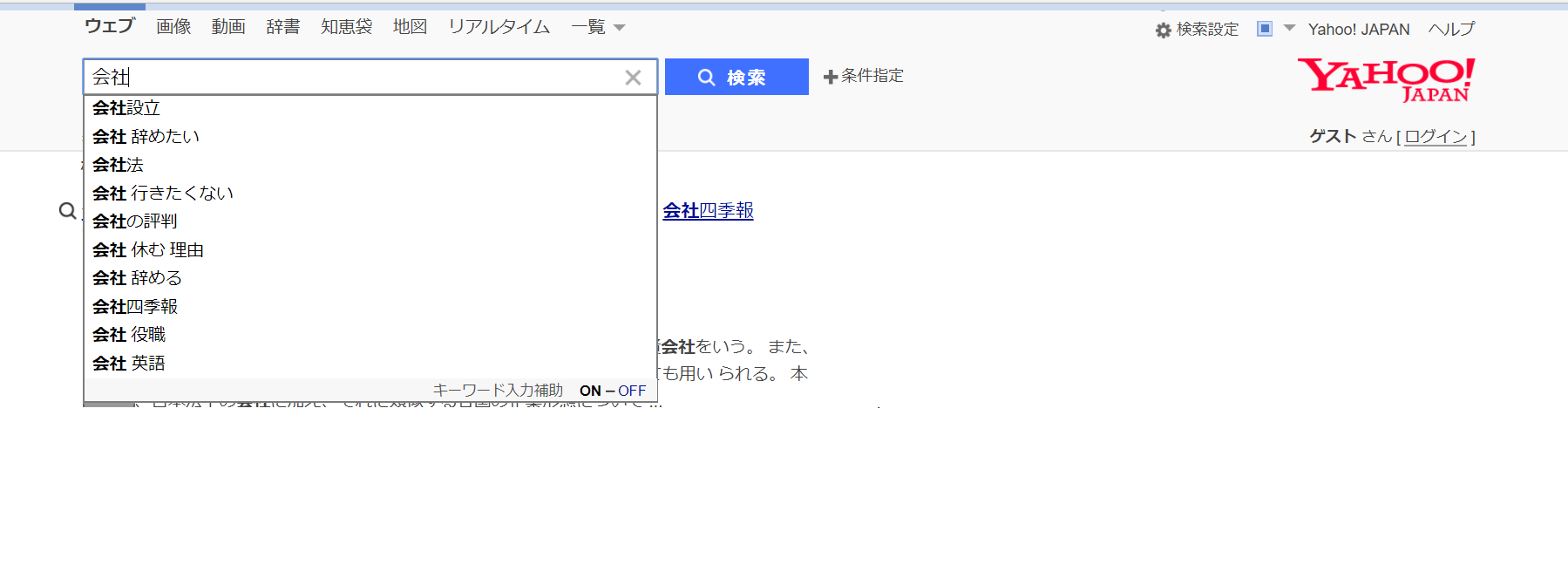Switch to the 地図 tab
The width and height of the screenshot is (1568, 565).
point(411,27)
